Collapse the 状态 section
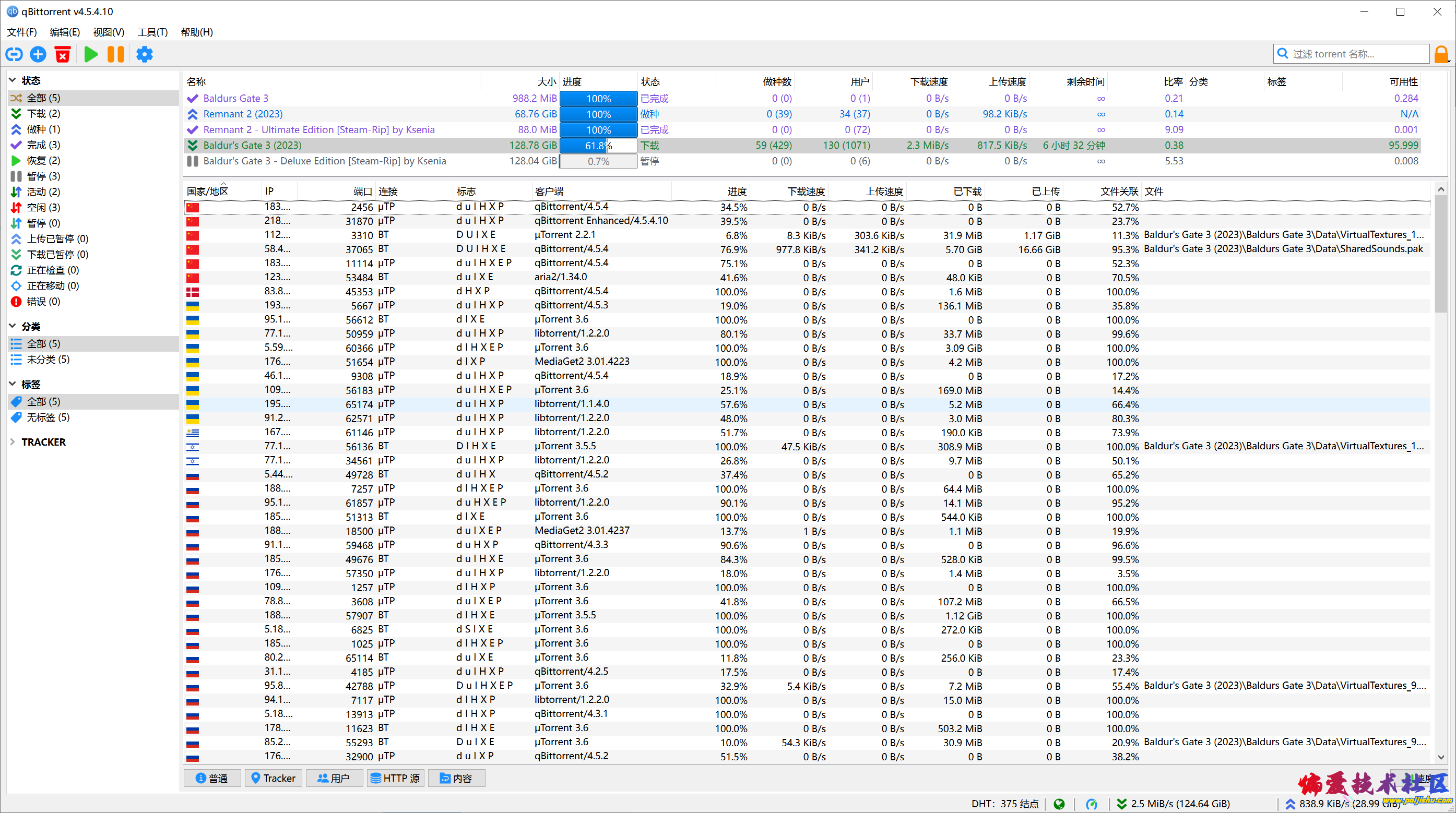This screenshot has height=813, width=1456. click(13, 80)
